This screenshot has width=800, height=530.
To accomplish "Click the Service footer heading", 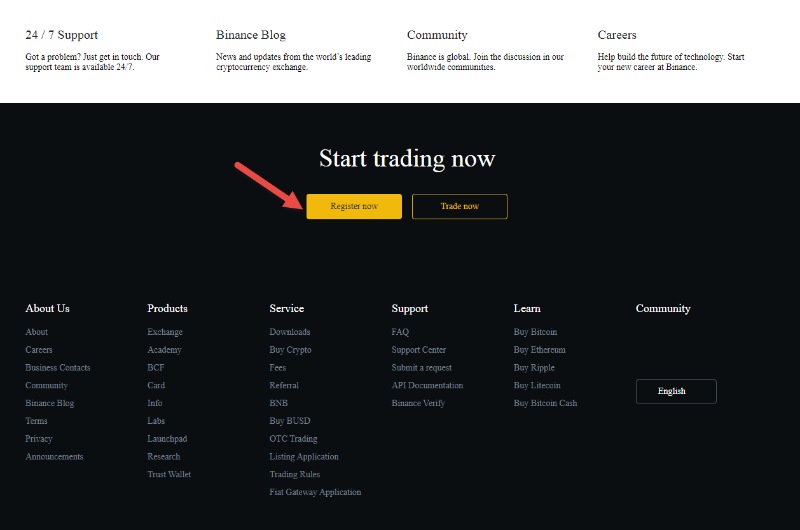I will [x=287, y=309].
